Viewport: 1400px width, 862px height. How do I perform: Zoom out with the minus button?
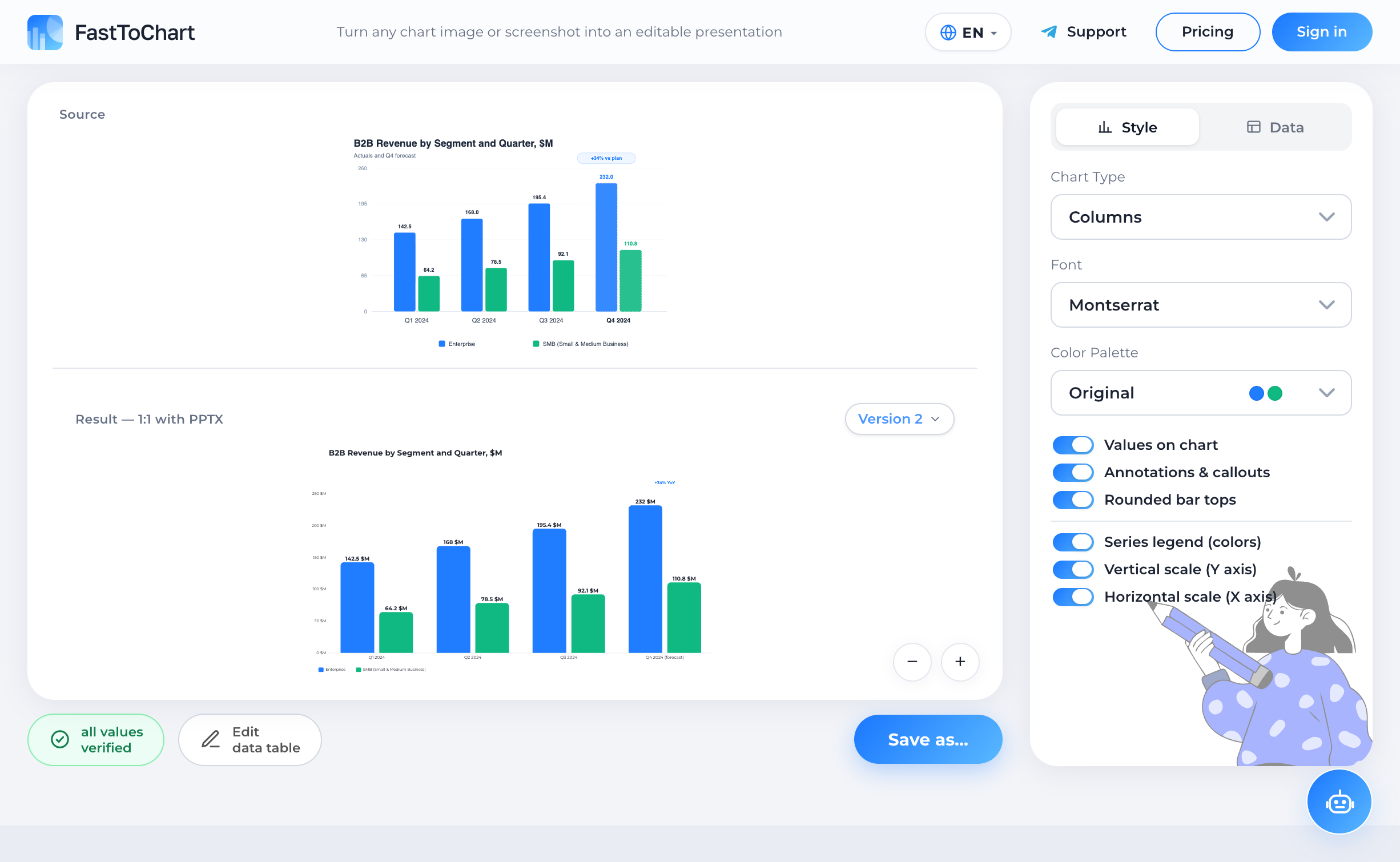912,662
